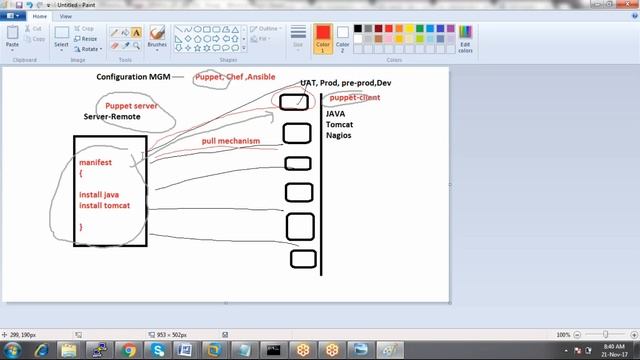Click the Save icon in title bar
This screenshot has width=640, height=360.
pyautogui.click(x=19, y=5)
